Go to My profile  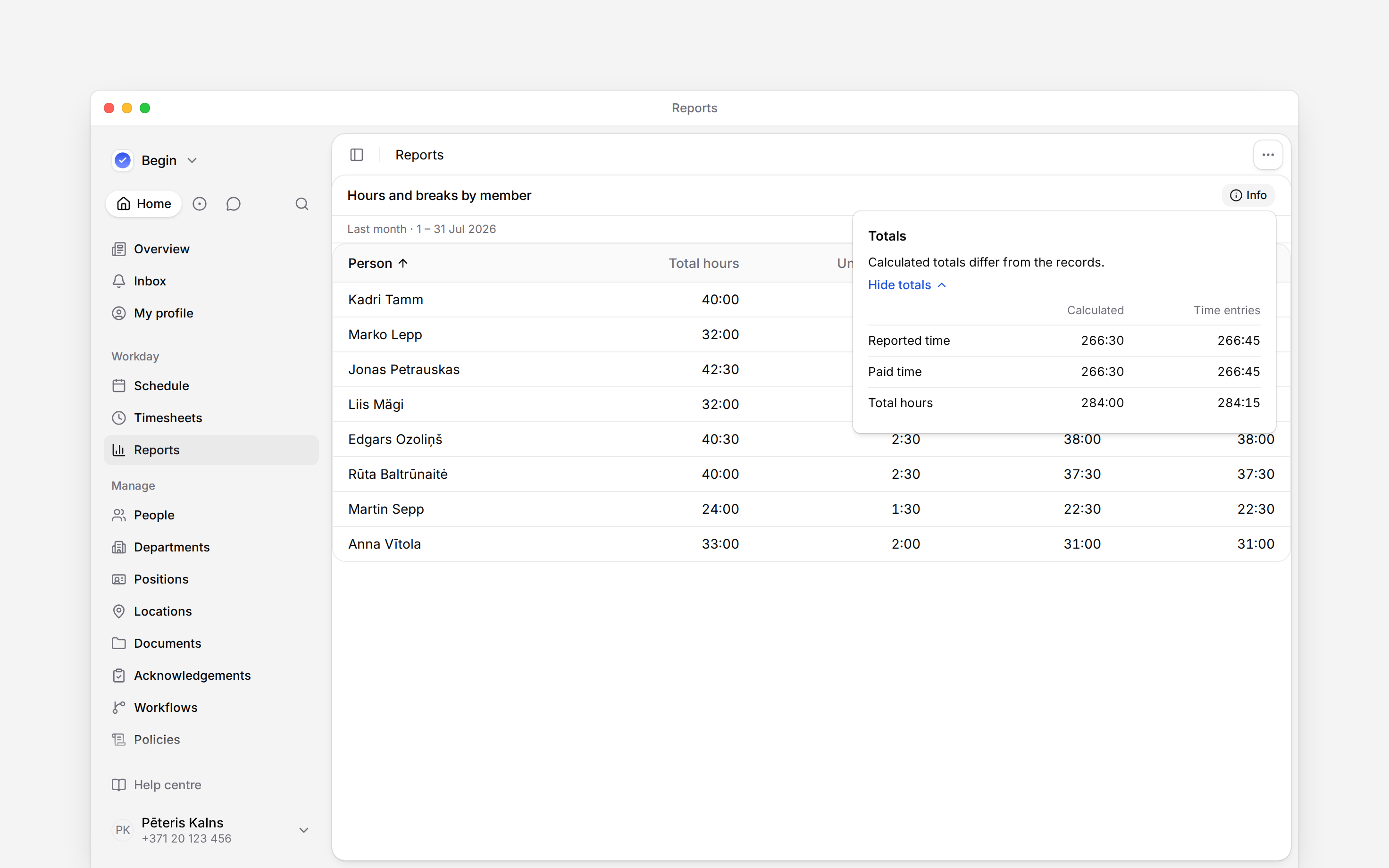pyautogui.click(x=211, y=313)
